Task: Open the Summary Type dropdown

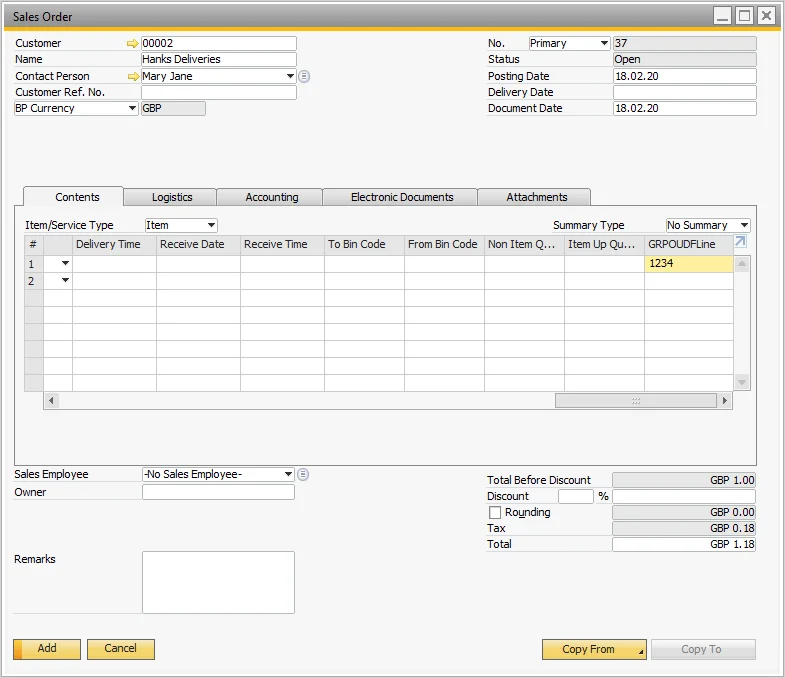Action: click(x=743, y=226)
